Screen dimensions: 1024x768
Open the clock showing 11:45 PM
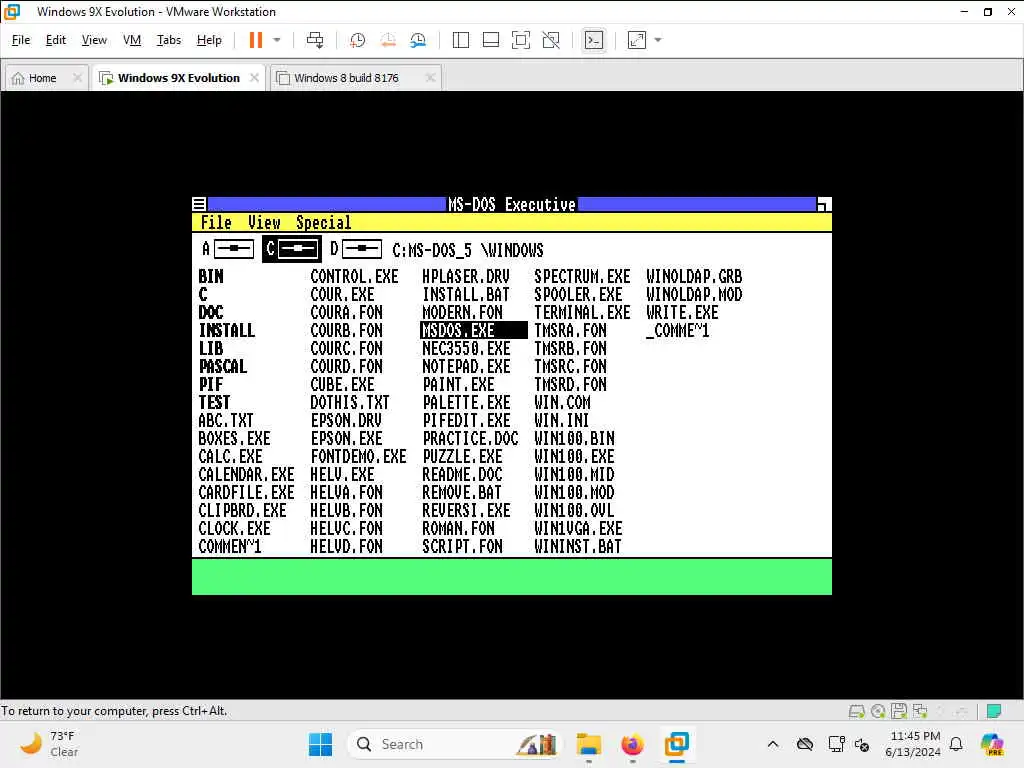click(x=914, y=744)
